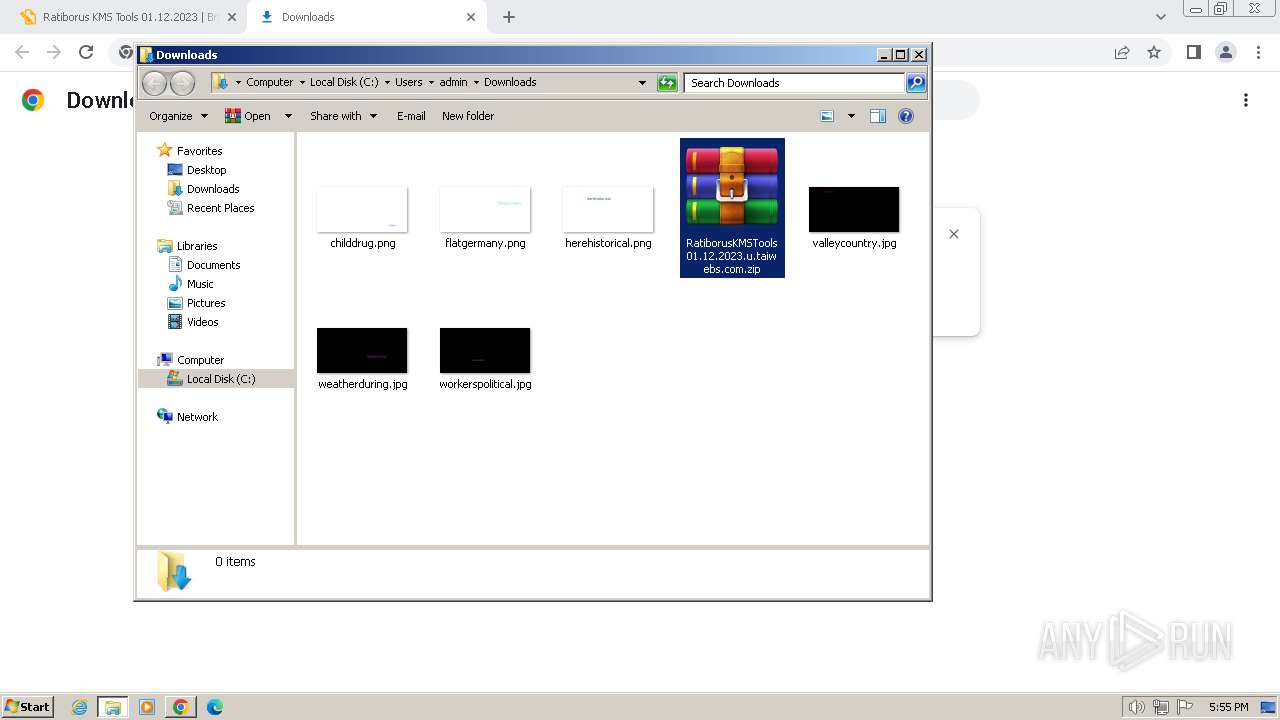The width and height of the screenshot is (1280, 720).
Task: Focus the Search Downloads field
Action: coord(795,83)
